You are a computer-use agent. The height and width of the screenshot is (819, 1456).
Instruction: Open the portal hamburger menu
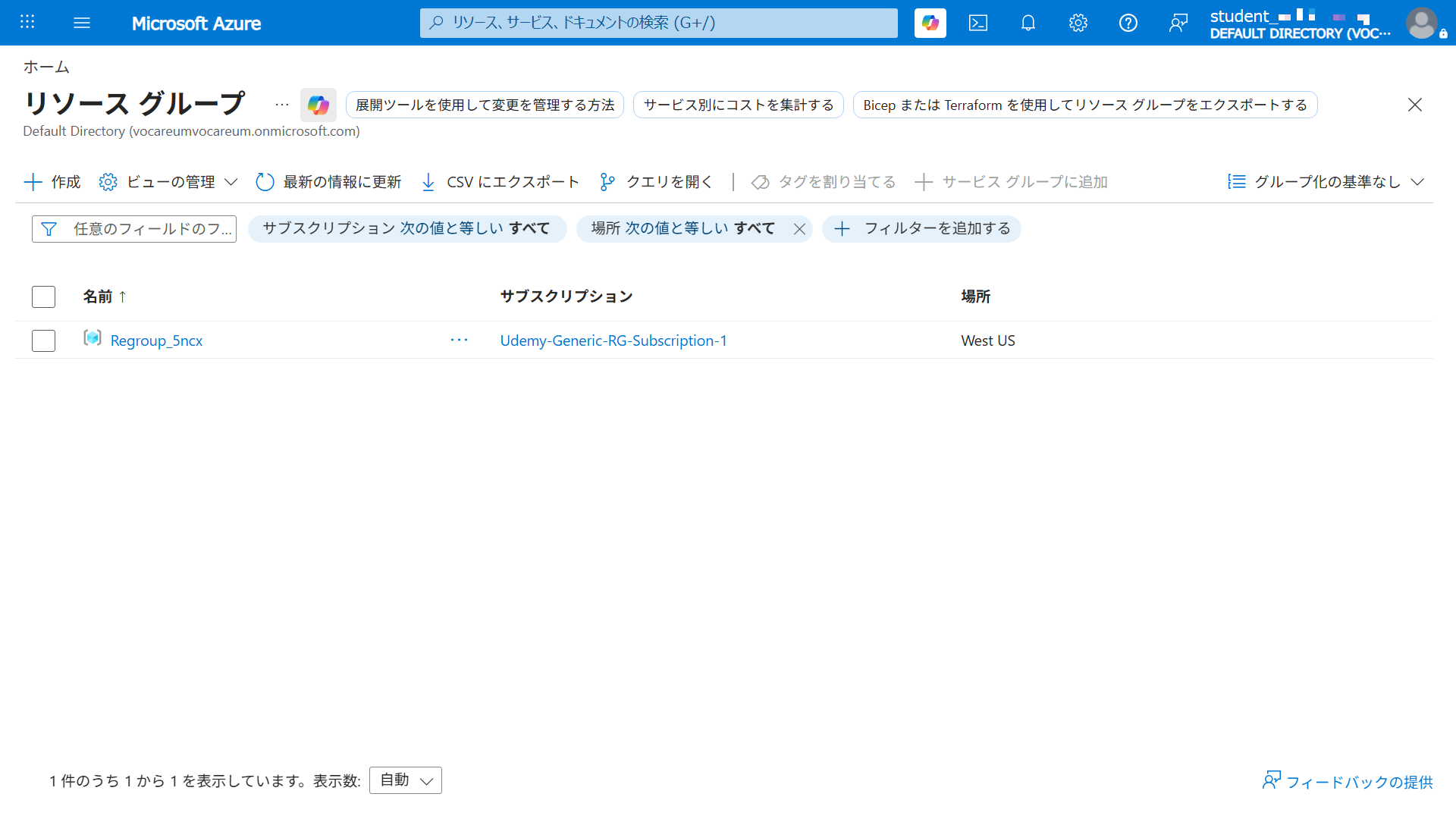point(82,23)
